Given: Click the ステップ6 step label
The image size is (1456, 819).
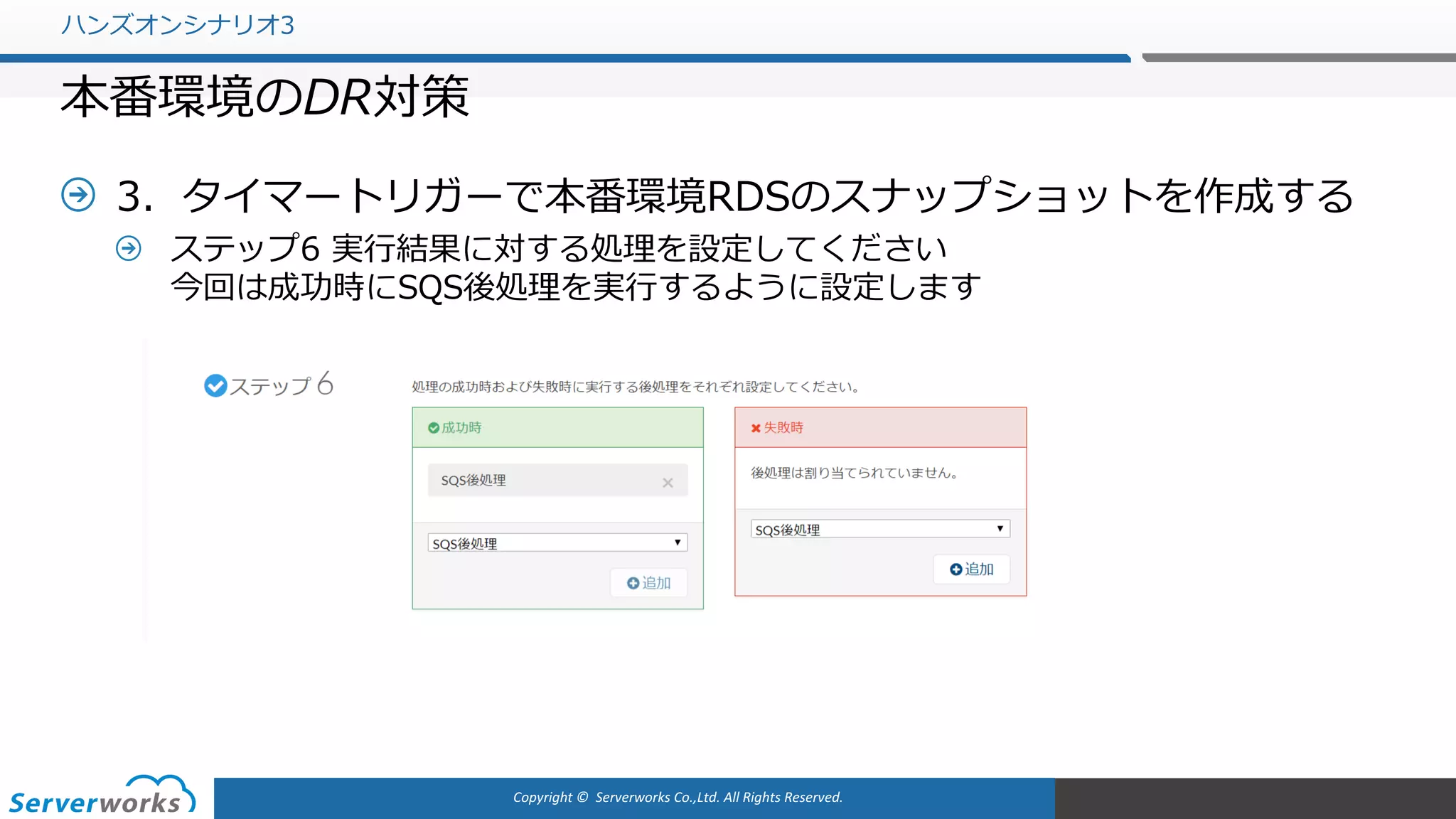Looking at the screenshot, I should tap(281, 385).
